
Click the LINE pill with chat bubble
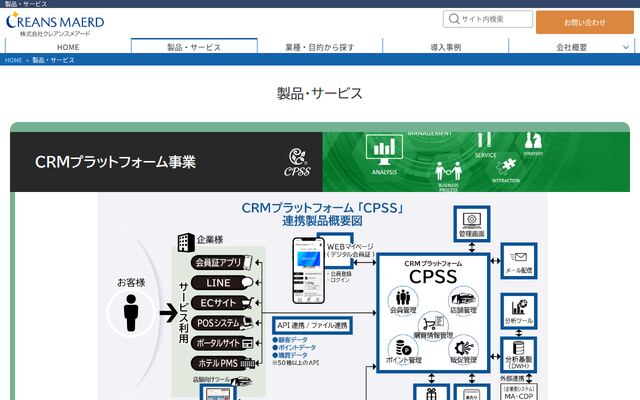tap(222, 282)
